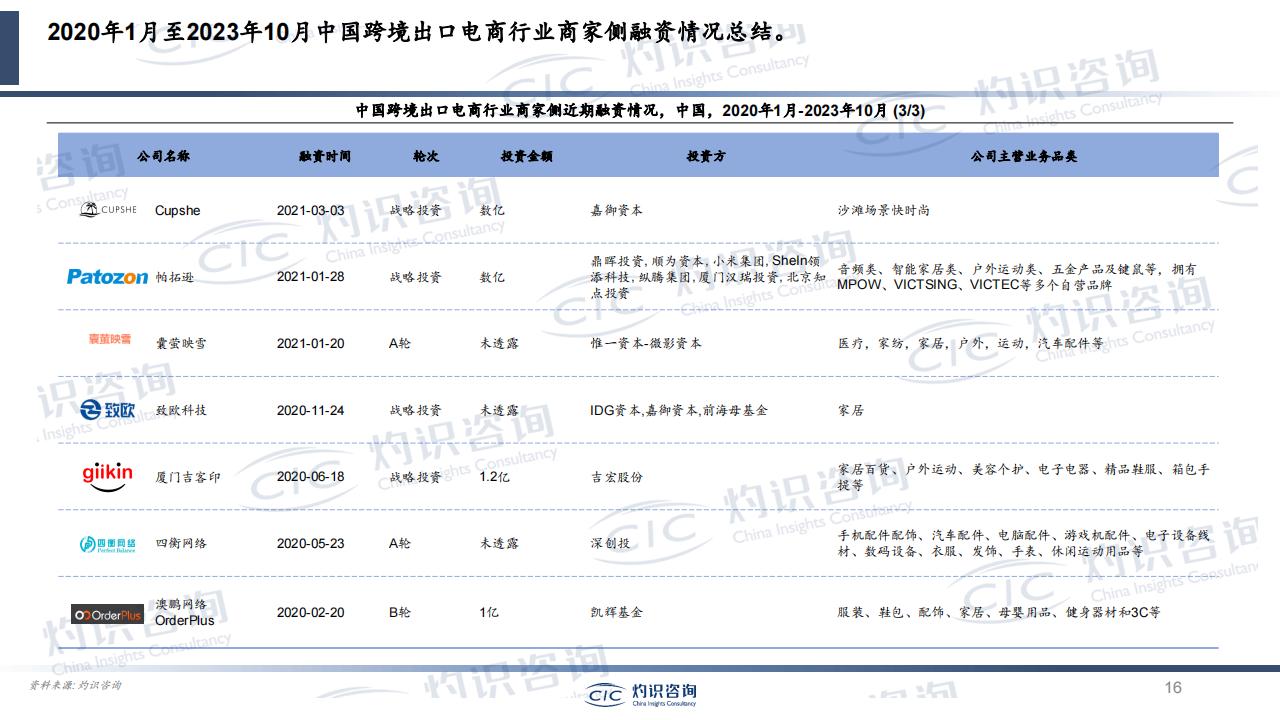The width and height of the screenshot is (1280, 720).
Task: Click the 1.2亿 investment amount
Action: click(494, 477)
